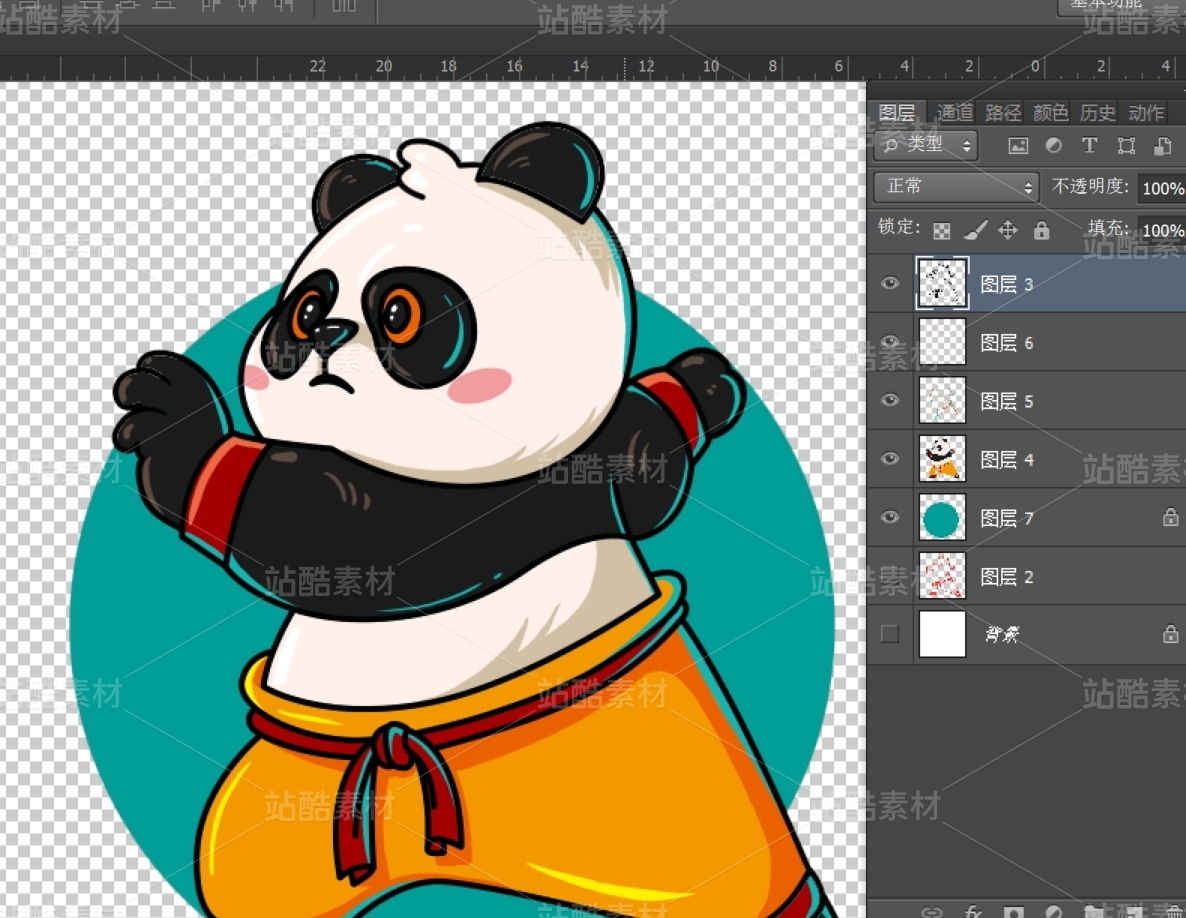Select layer name 图层 4
The width and height of the screenshot is (1186, 918).
point(1007,460)
